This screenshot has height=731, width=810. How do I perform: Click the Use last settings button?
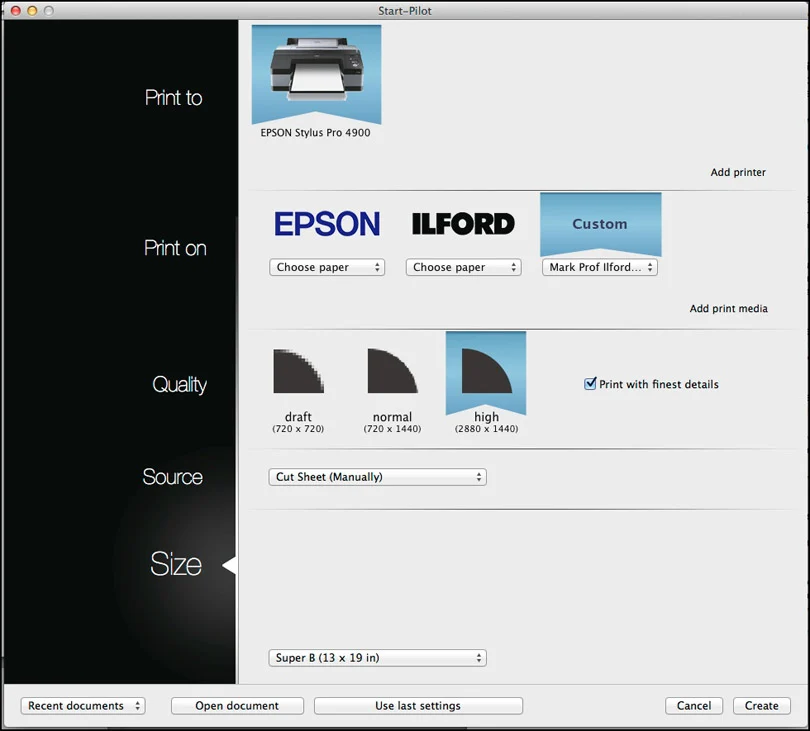(418, 706)
